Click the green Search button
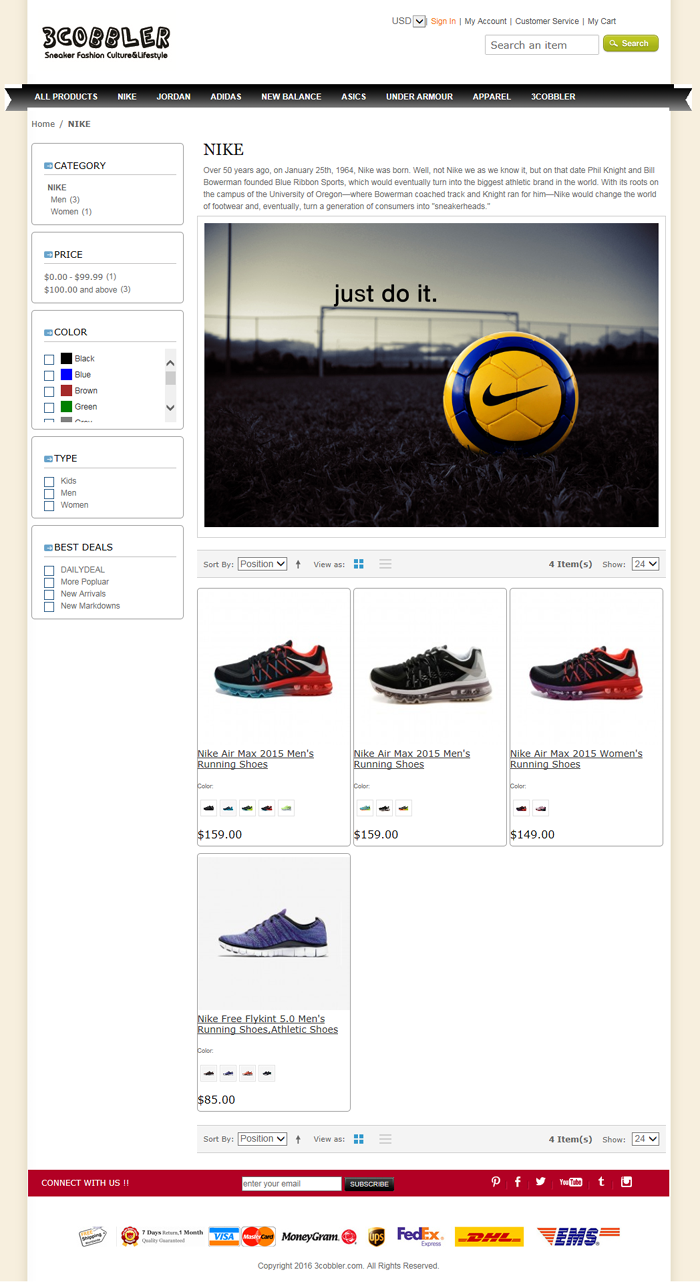This screenshot has height=1284, width=700. click(x=631, y=43)
